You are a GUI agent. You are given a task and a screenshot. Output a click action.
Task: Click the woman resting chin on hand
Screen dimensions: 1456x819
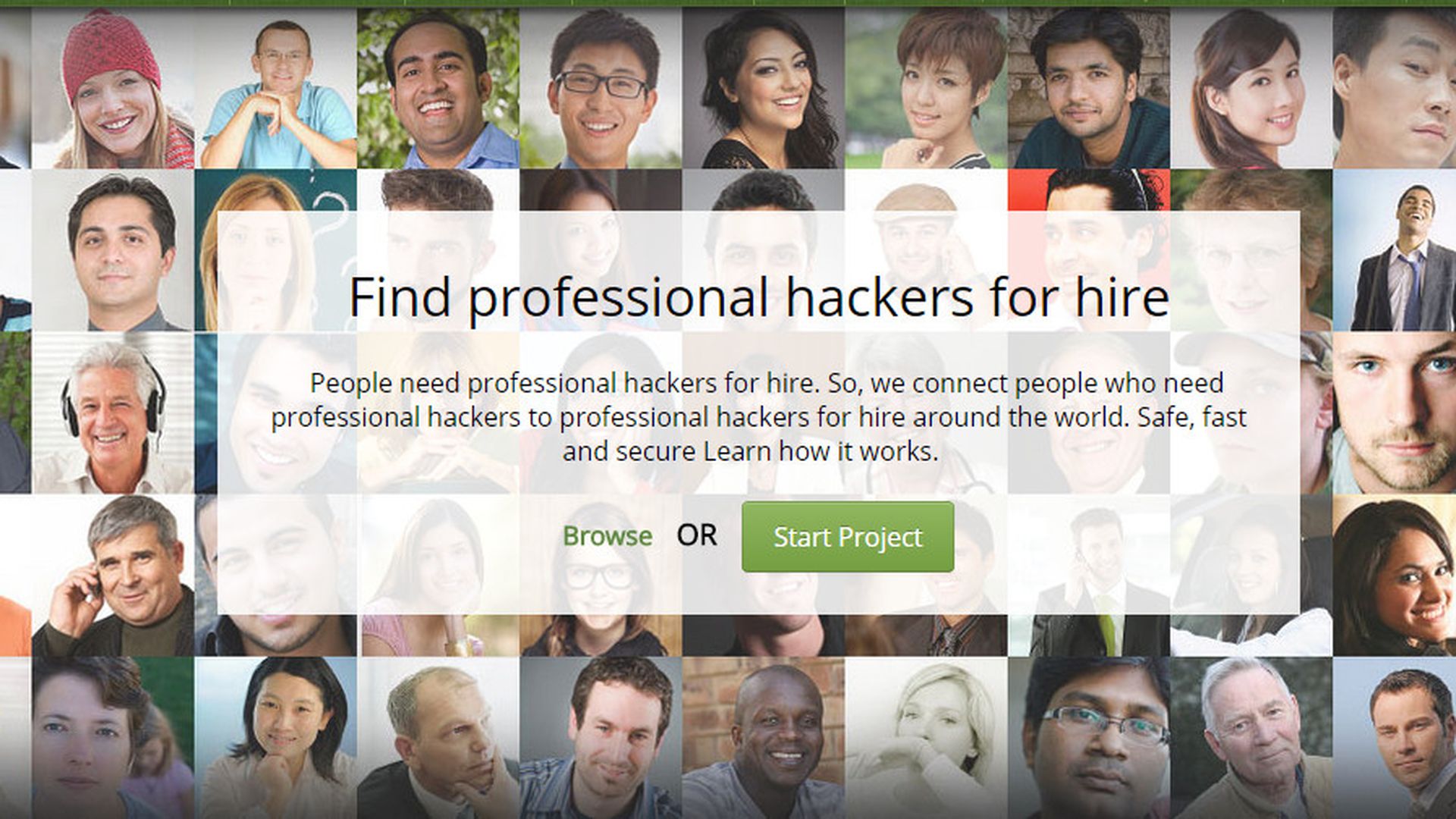tap(276, 738)
